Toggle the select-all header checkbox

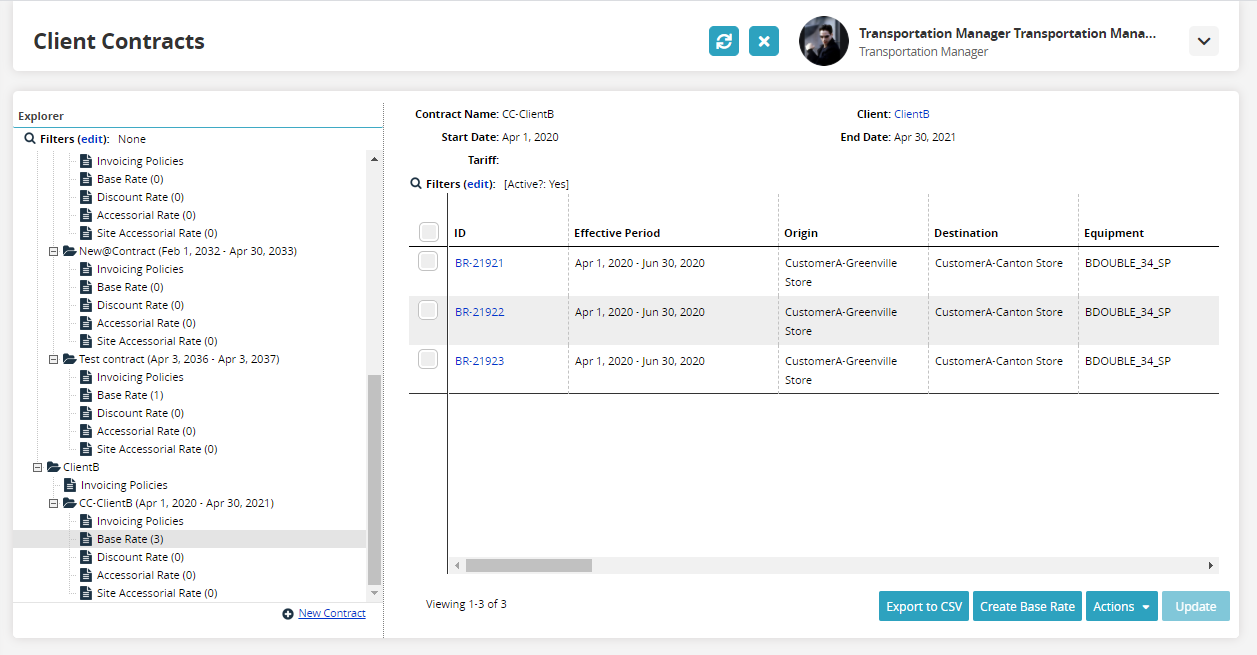[x=428, y=232]
